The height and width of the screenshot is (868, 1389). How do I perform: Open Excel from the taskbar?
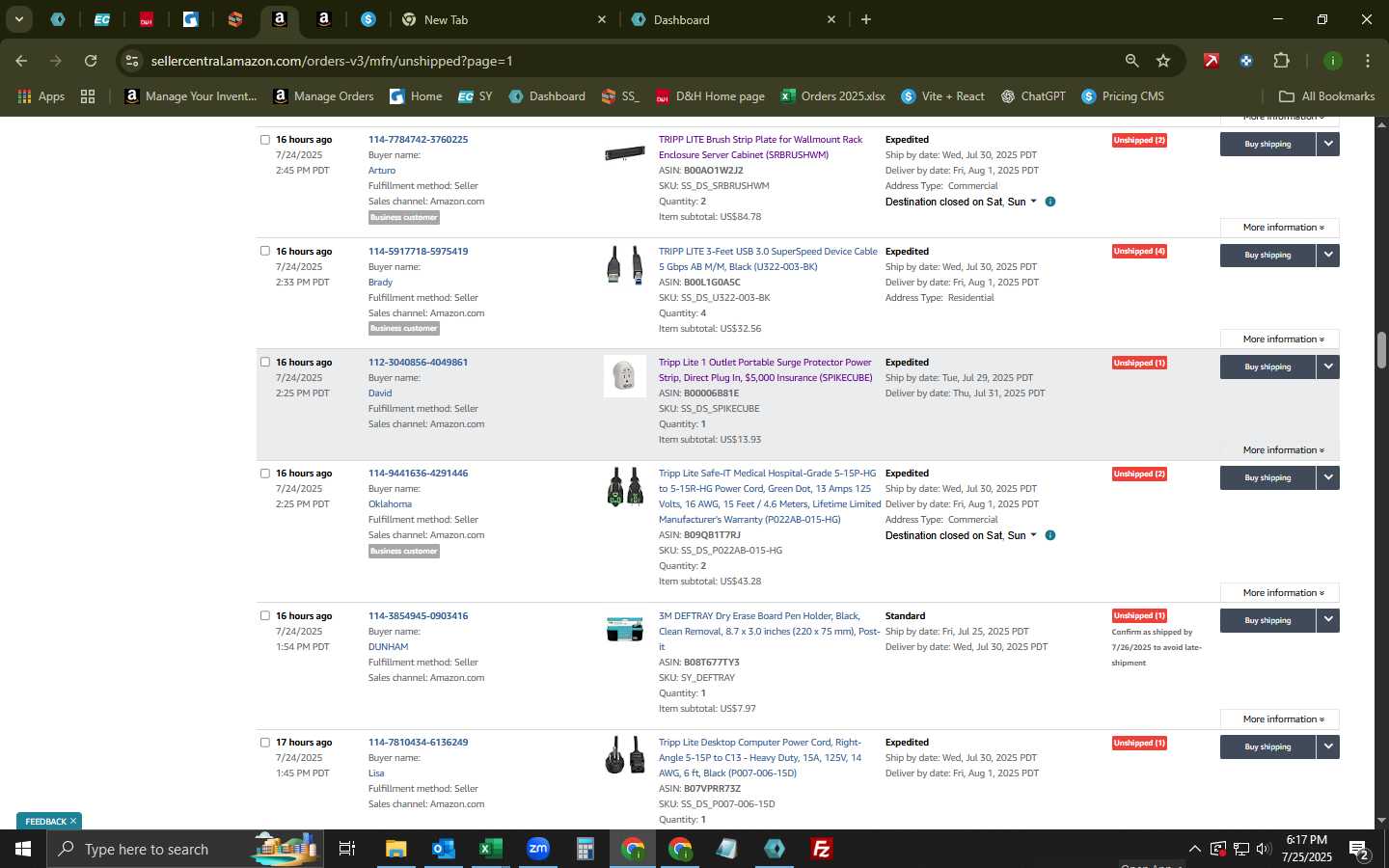tap(491, 849)
